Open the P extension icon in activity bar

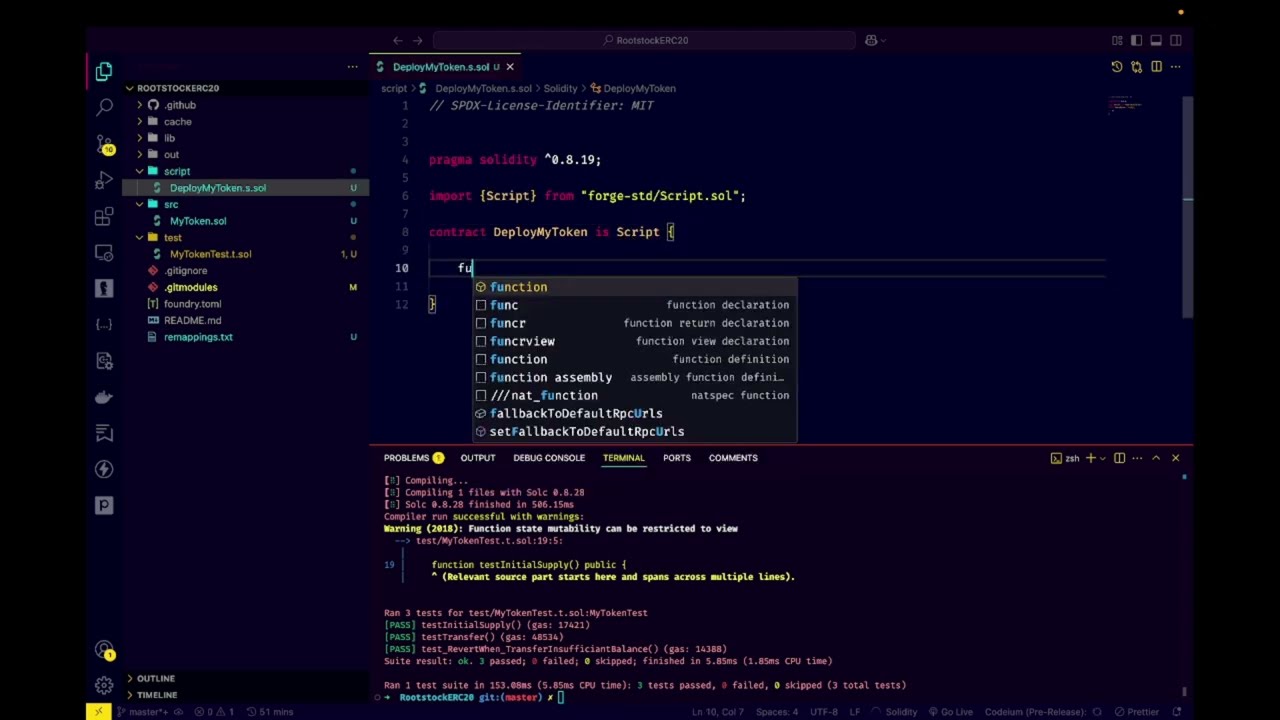pos(104,505)
